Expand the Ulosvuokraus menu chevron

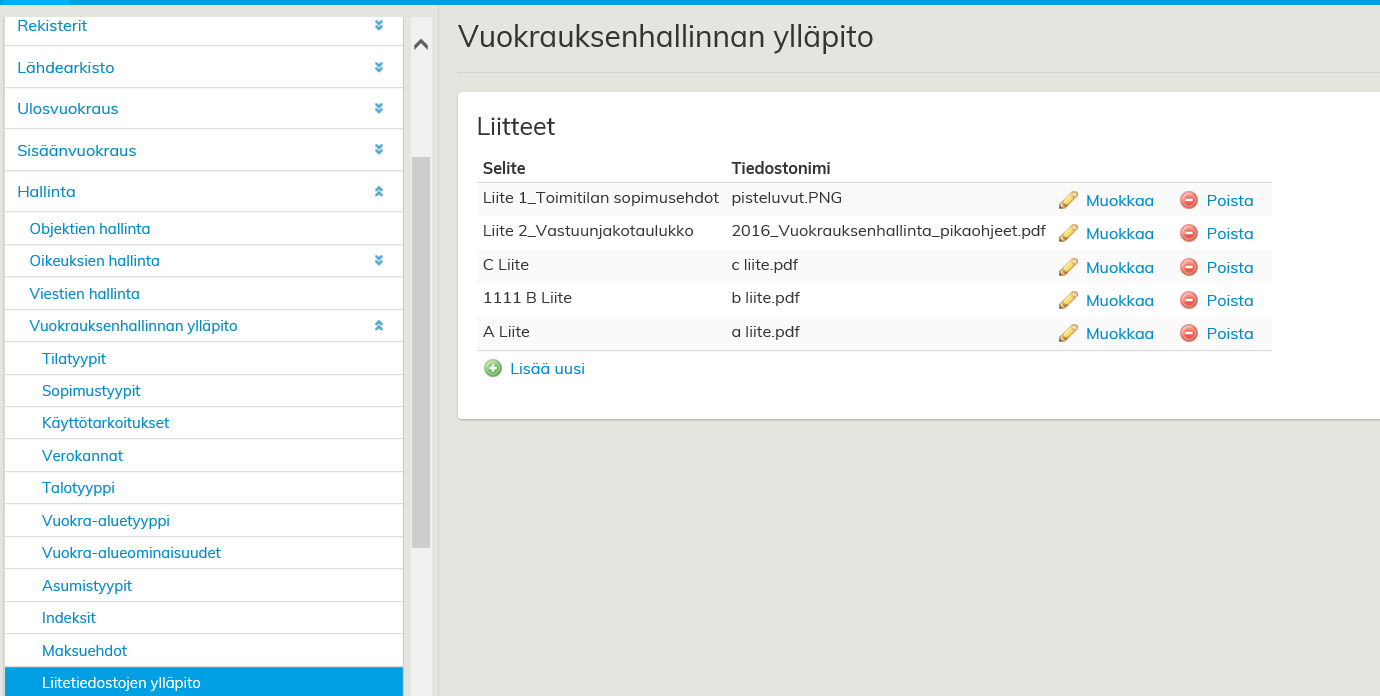pos(379,108)
